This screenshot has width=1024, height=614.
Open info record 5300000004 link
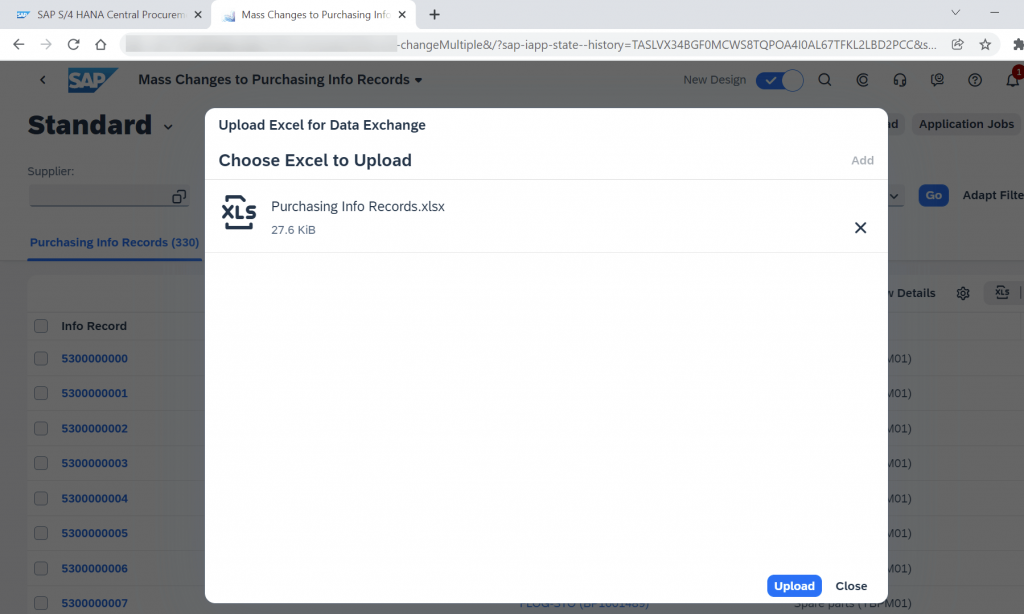pyautogui.click(x=95, y=498)
